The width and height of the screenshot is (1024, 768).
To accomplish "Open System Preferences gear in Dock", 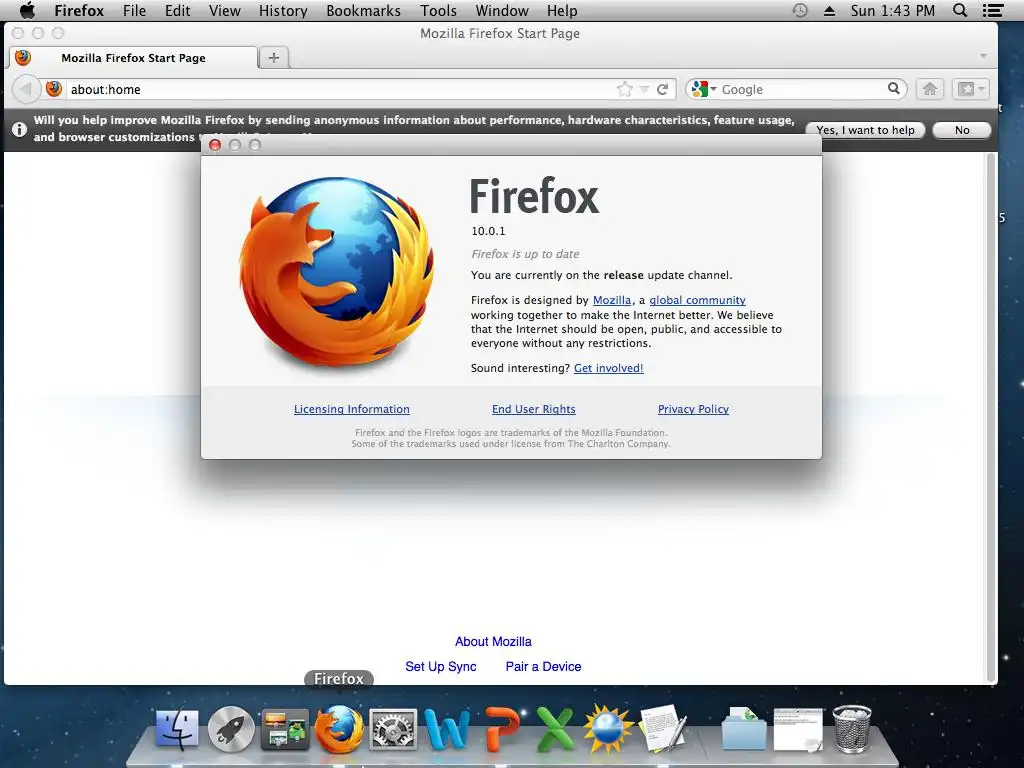I will pos(392,729).
